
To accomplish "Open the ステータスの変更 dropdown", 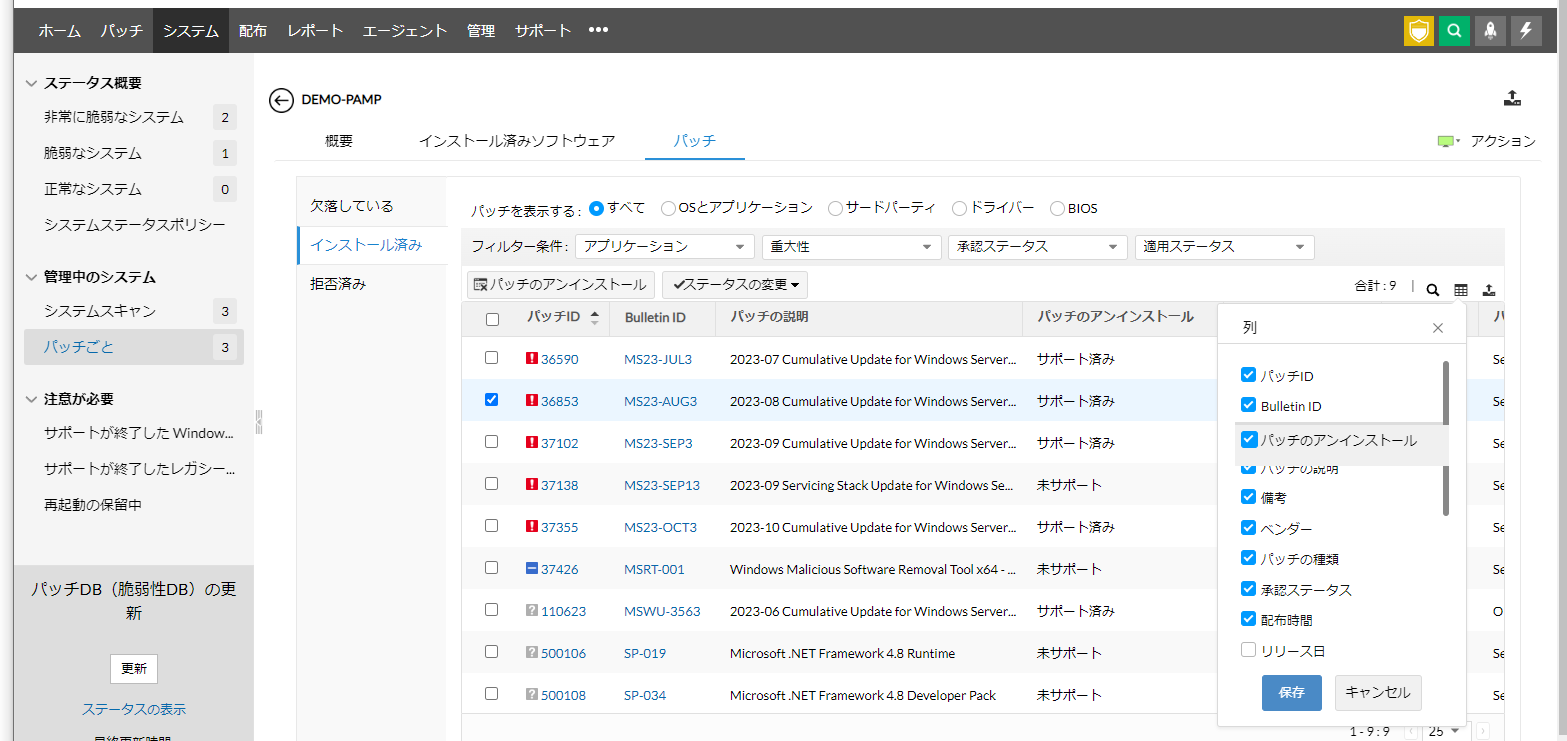I will coord(735,285).
